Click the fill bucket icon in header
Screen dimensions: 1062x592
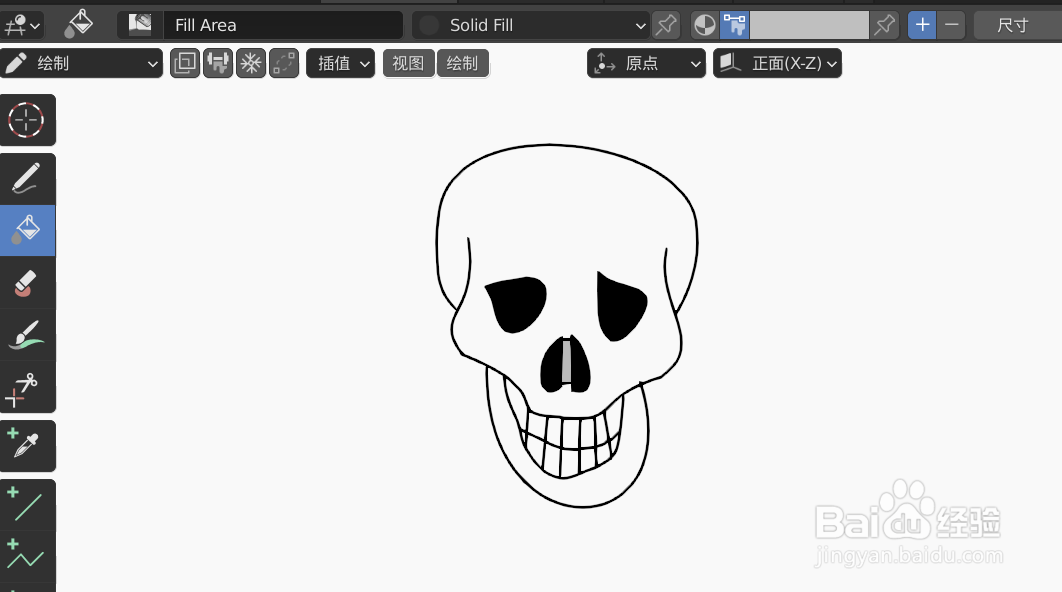pos(80,25)
